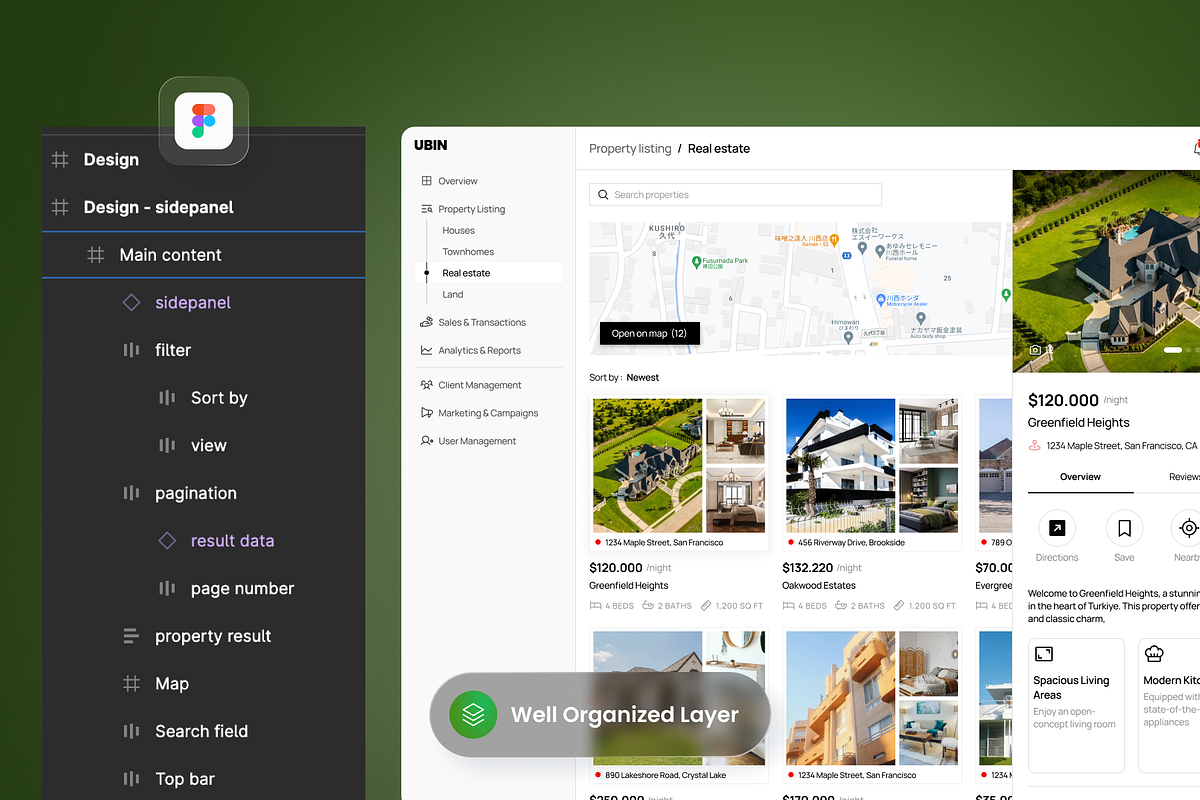Click the Sort by layer icon

coord(167,398)
